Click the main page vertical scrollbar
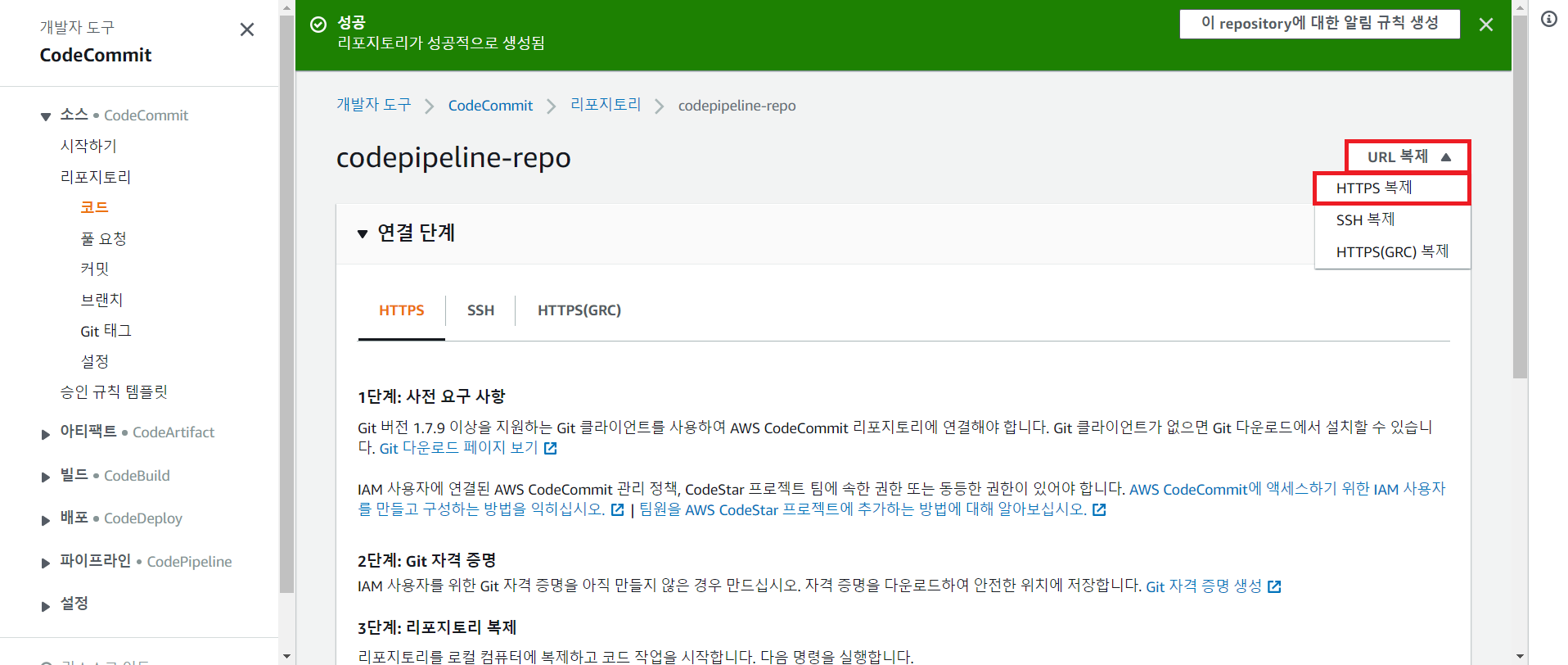Image resolution: width=1568 pixels, height=665 pixels. point(1520,197)
